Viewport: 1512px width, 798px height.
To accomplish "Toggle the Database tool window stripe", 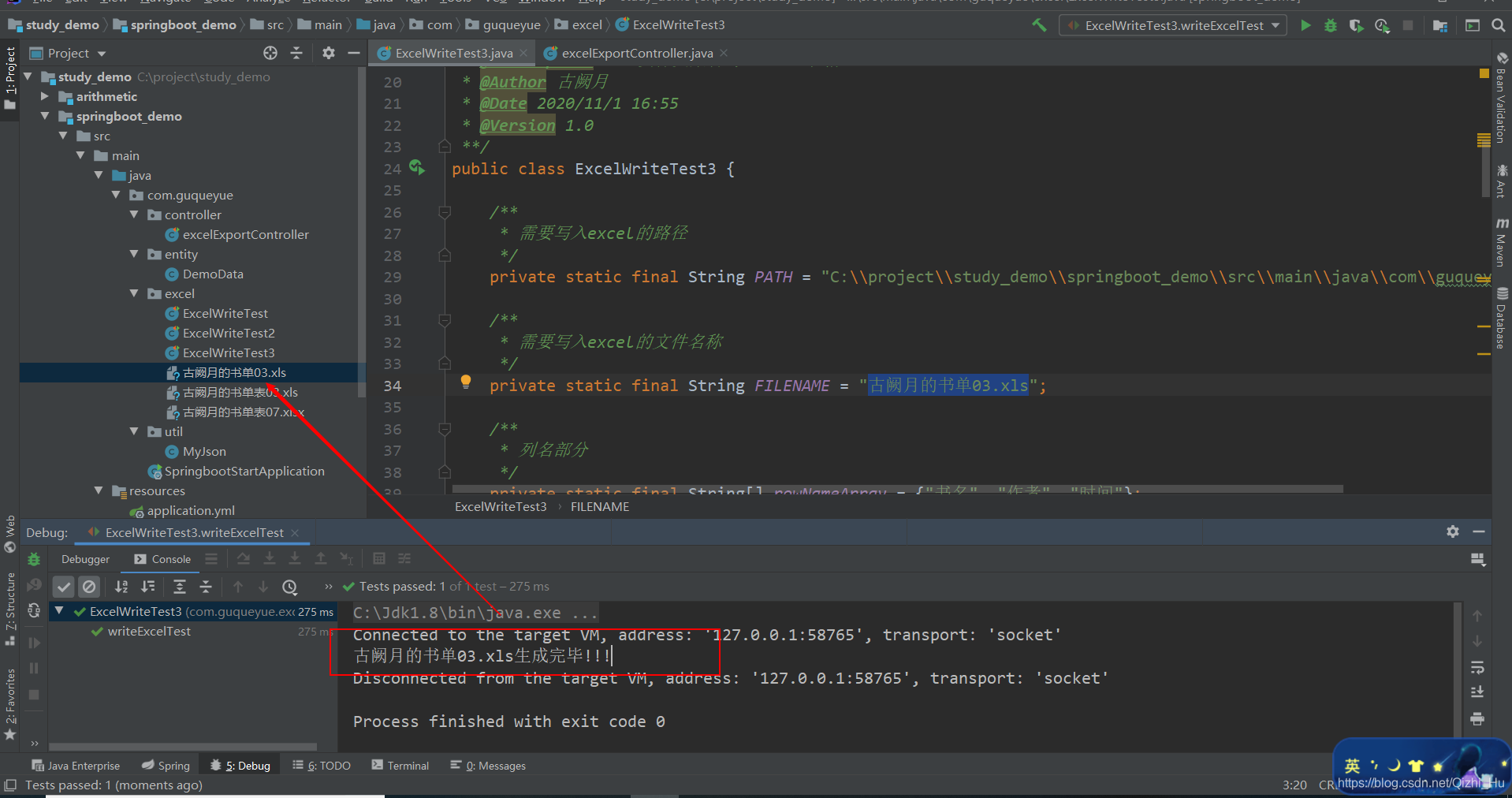I will (x=1501, y=317).
